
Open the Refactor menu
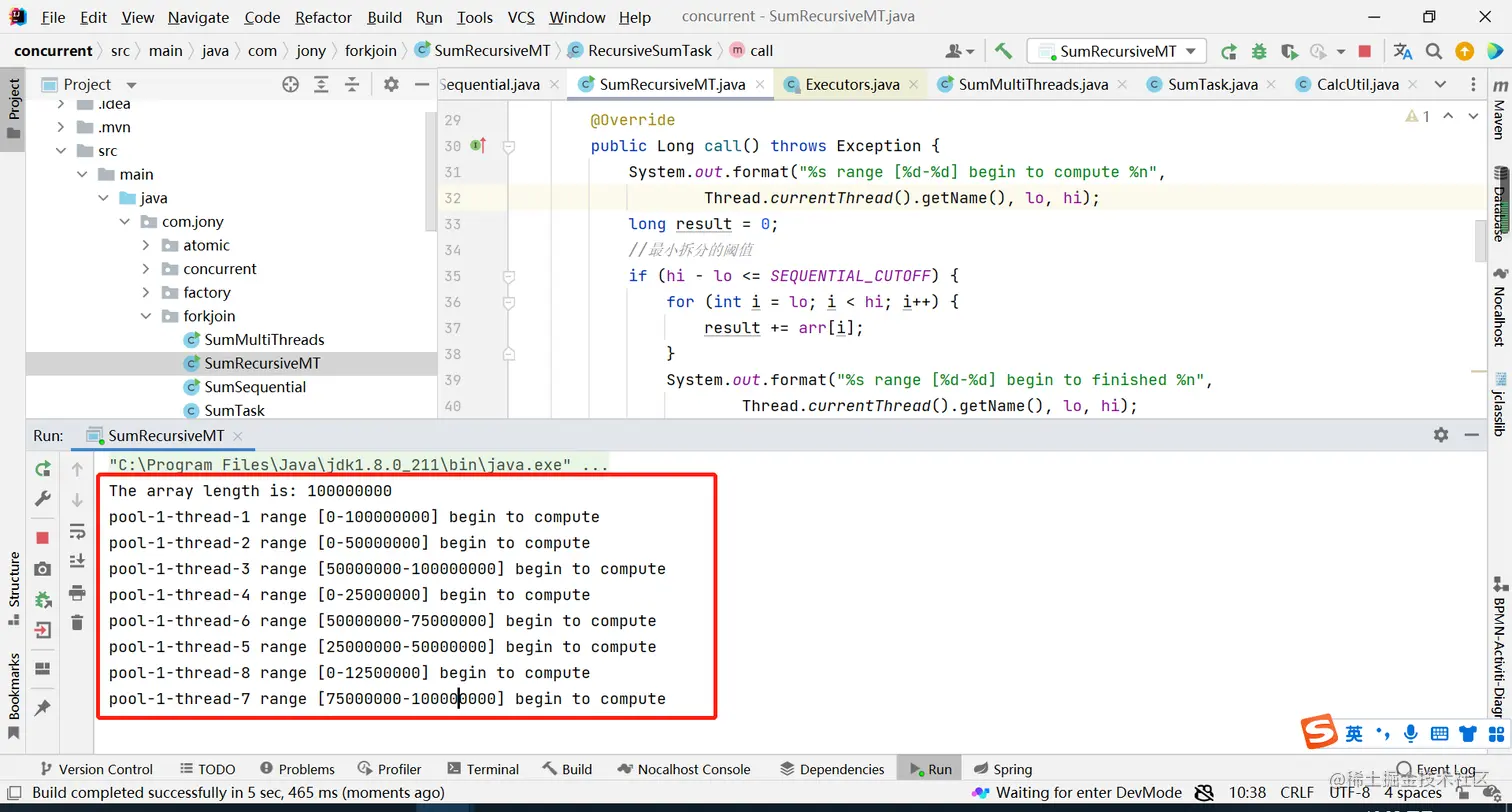(323, 17)
